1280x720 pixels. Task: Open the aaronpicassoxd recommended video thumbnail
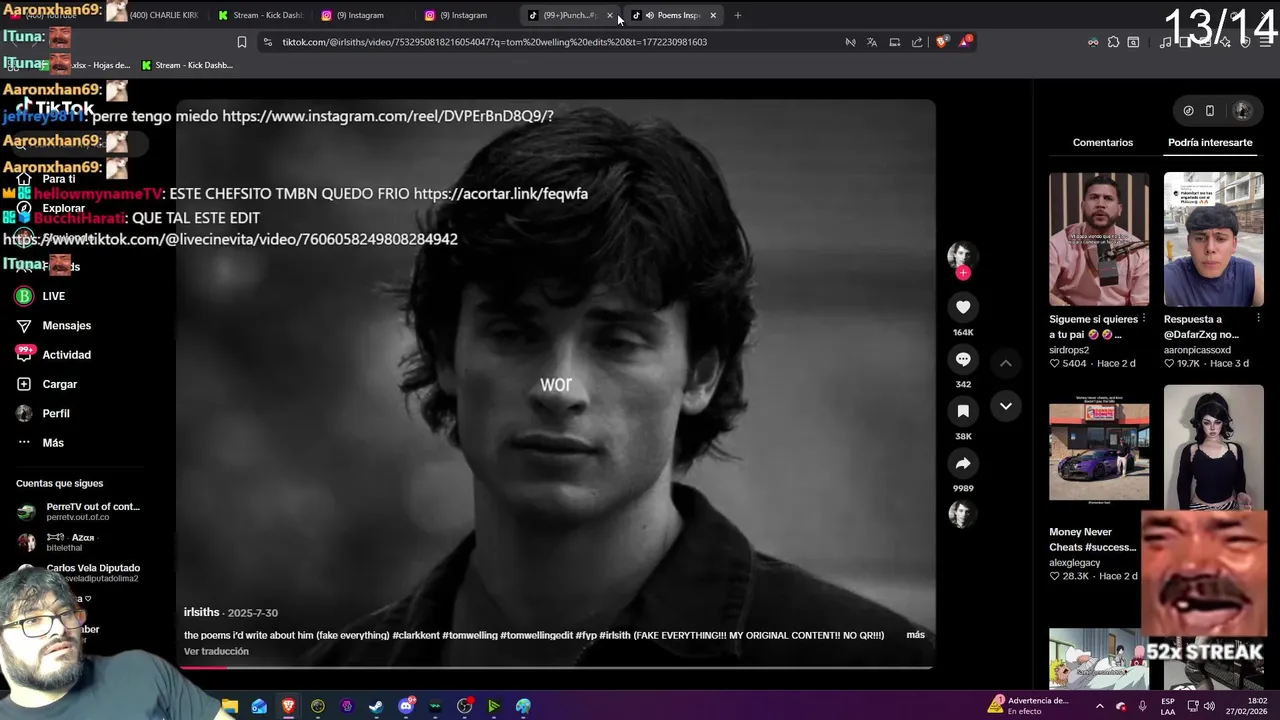click(1213, 239)
